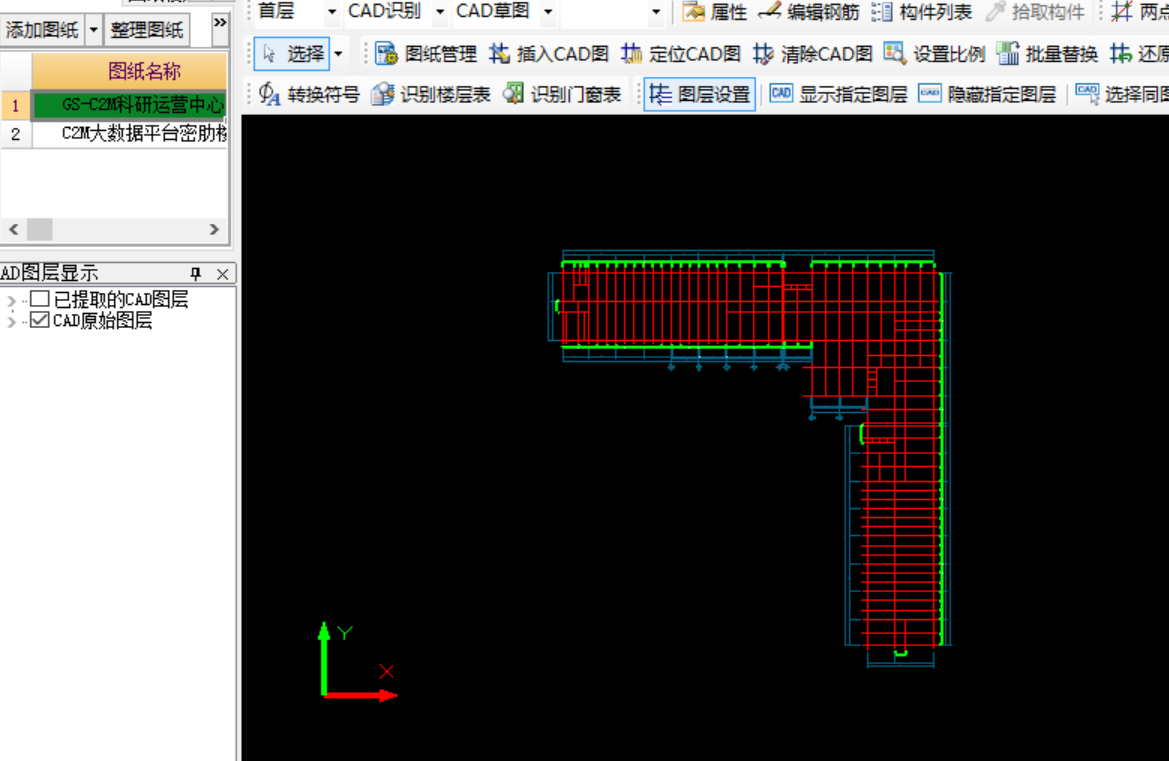Open the 选择 tool dropdown arrow
Image resolution: width=1169 pixels, height=761 pixels.
[338, 54]
